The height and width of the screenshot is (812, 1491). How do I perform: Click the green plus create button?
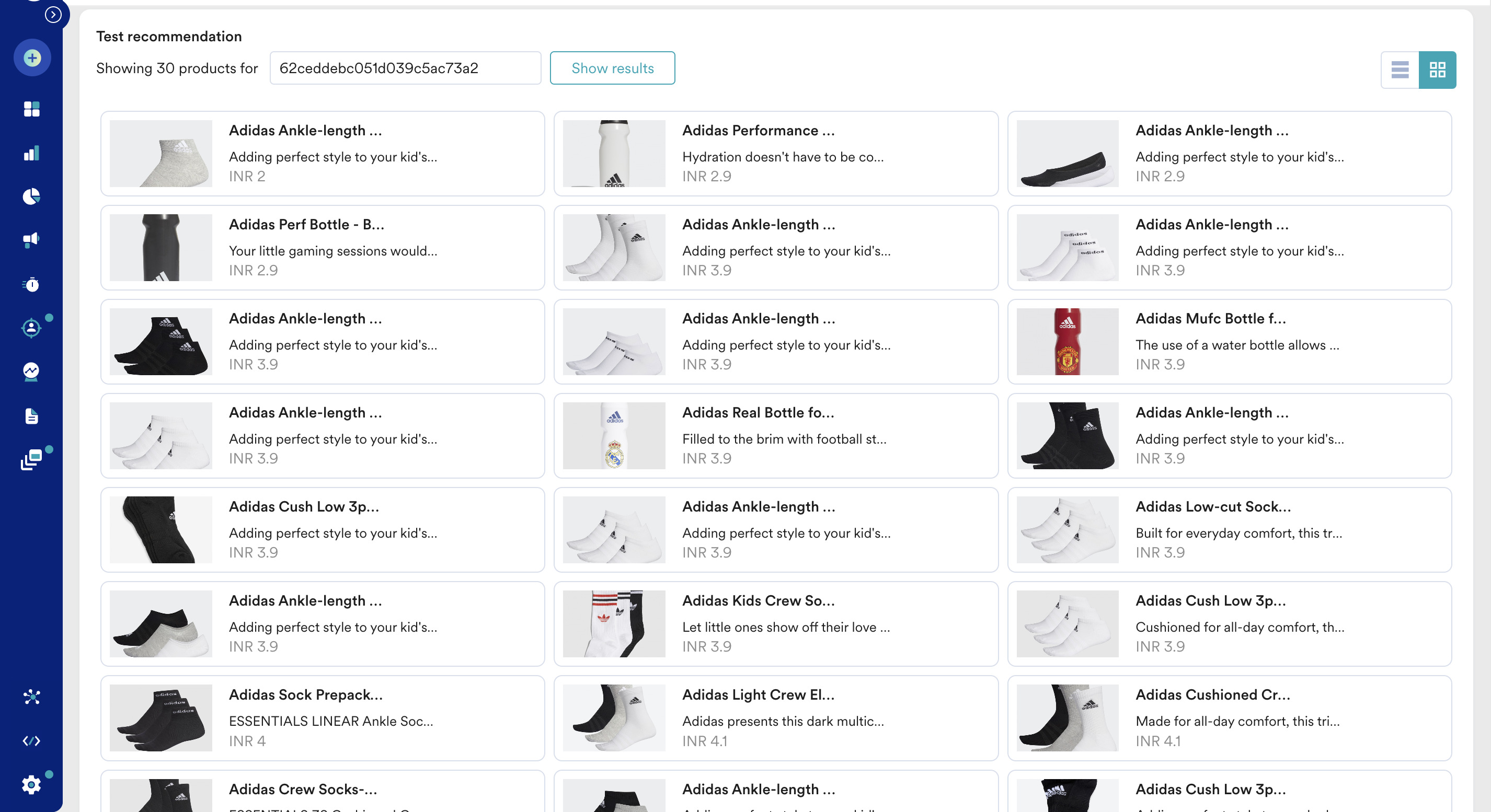32,58
